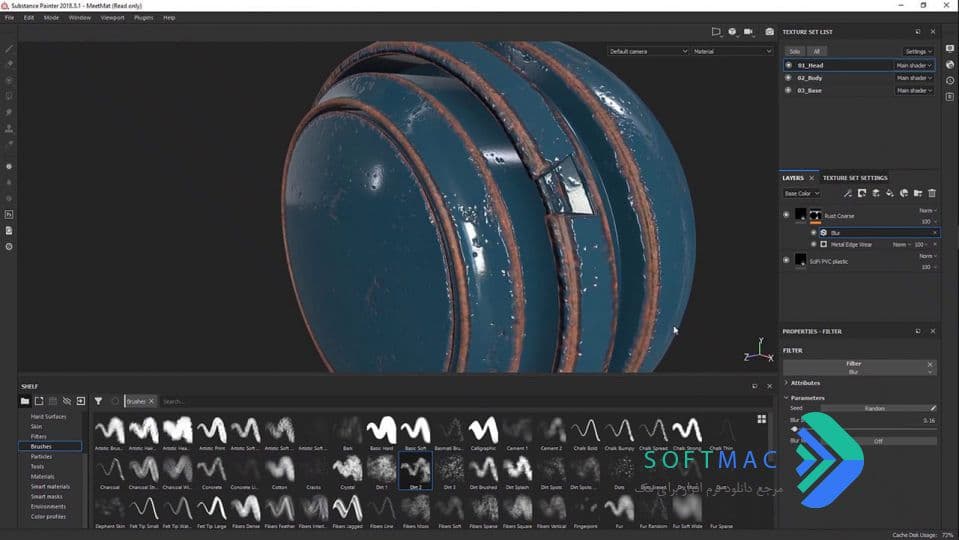Click the video camera icon above viewport
Image resolution: width=959 pixels, height=540 pixels.
click(x=749, y=32)
